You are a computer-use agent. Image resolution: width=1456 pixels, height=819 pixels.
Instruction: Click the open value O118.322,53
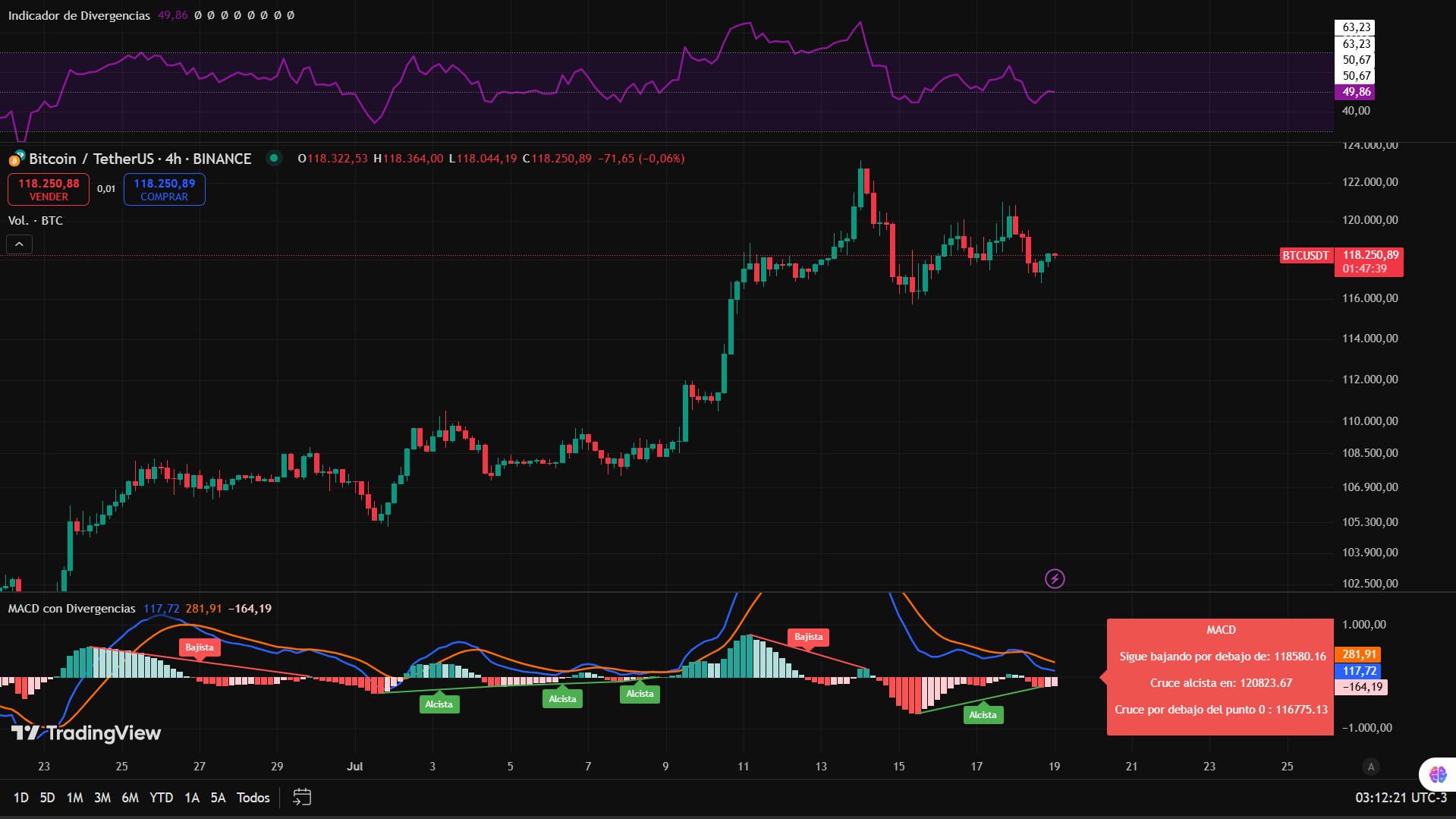pos(332,159)
